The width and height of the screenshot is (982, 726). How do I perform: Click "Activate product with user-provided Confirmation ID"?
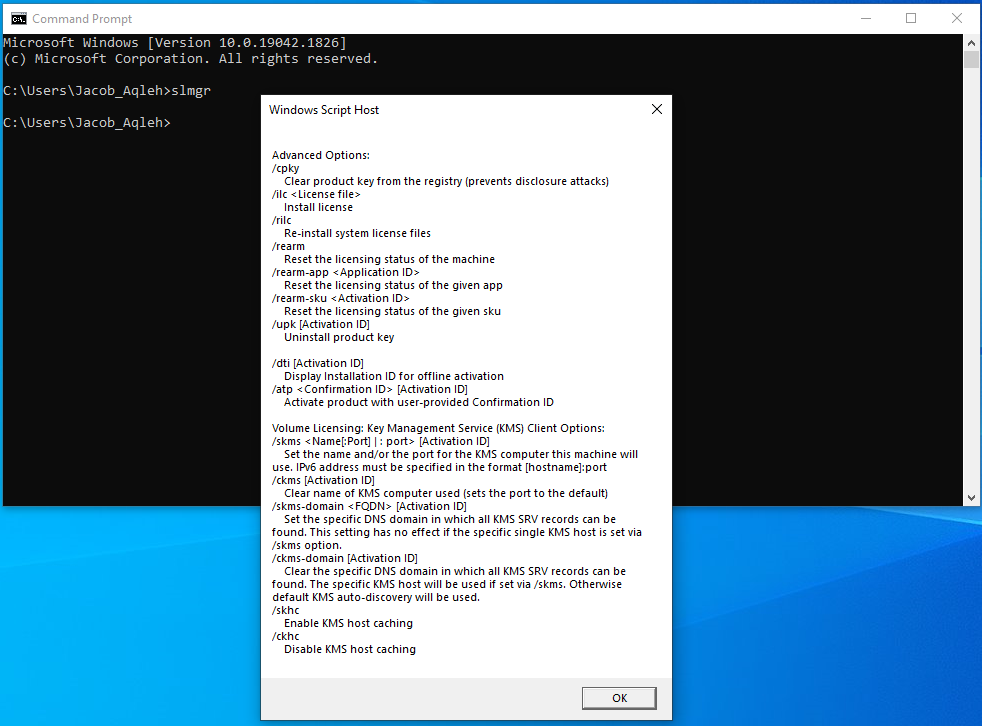(x=418, y=402)
